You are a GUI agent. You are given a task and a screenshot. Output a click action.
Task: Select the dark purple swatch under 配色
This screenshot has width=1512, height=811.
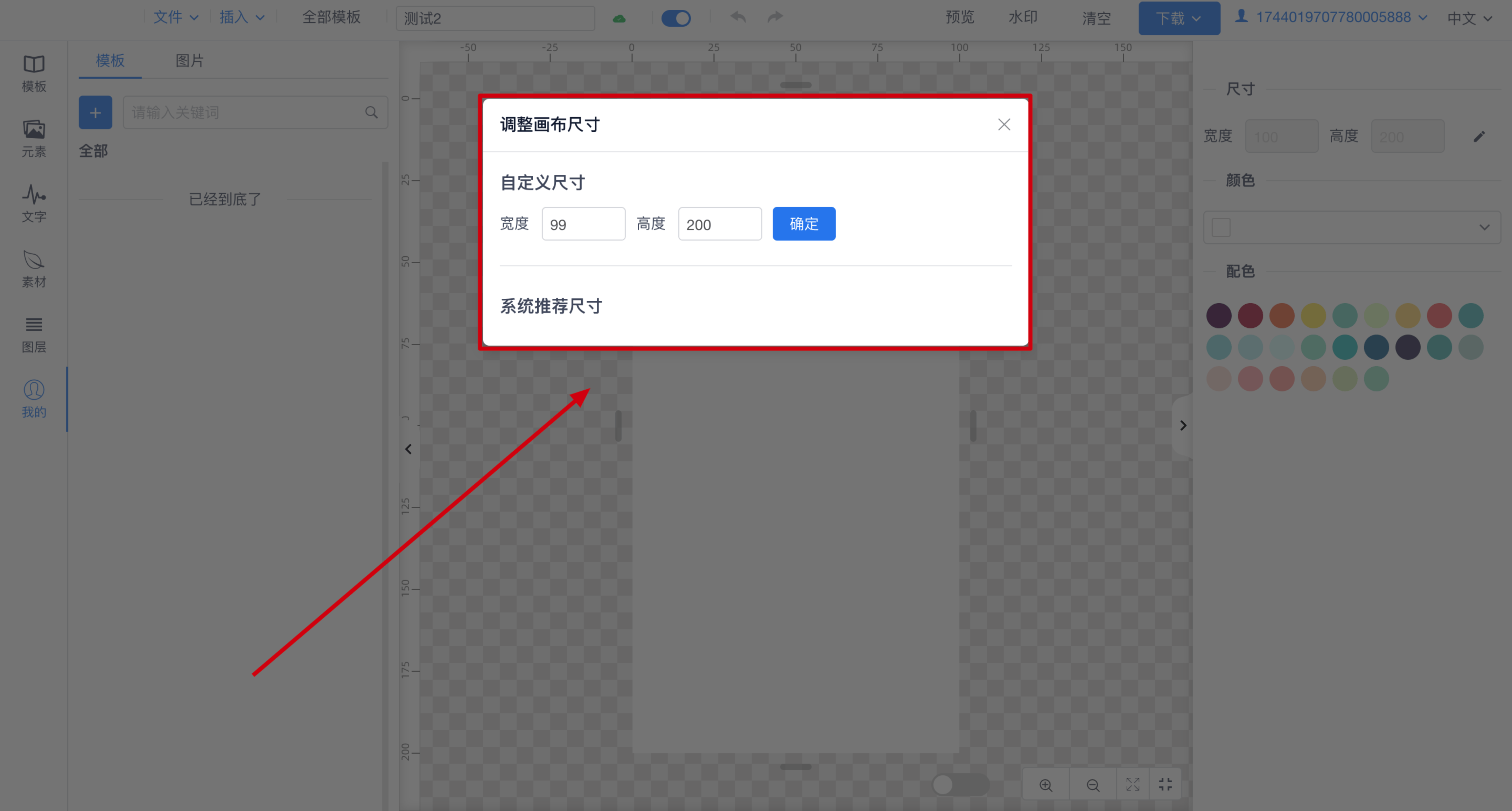click(x=1219, y=316)
